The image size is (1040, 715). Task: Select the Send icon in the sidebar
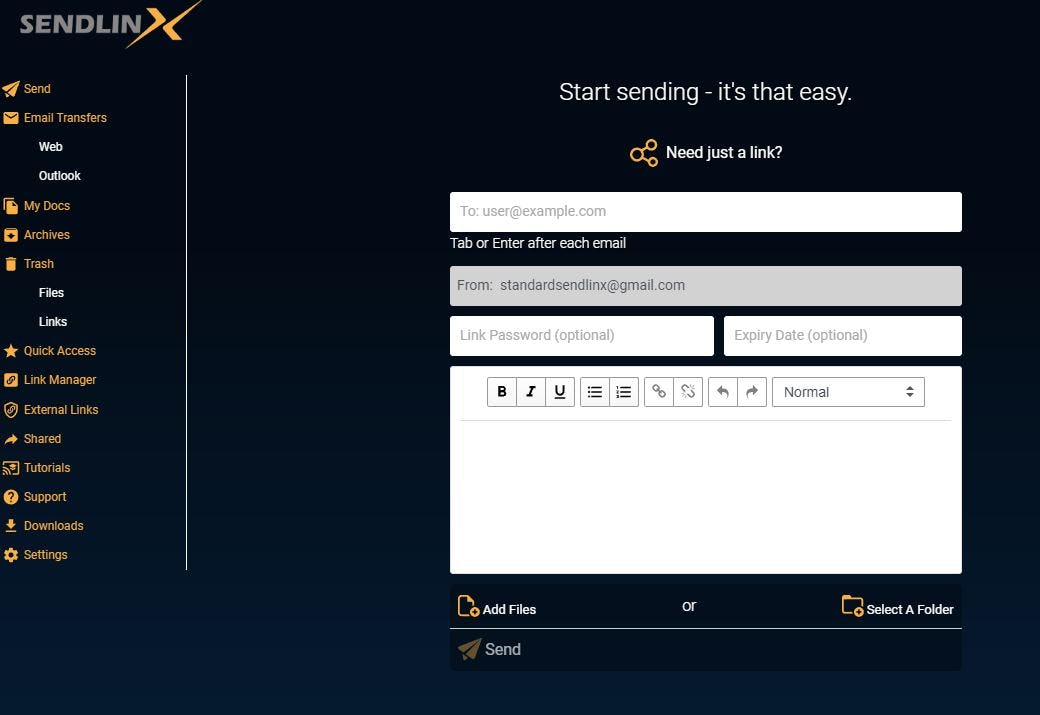[x=9, y=88]
